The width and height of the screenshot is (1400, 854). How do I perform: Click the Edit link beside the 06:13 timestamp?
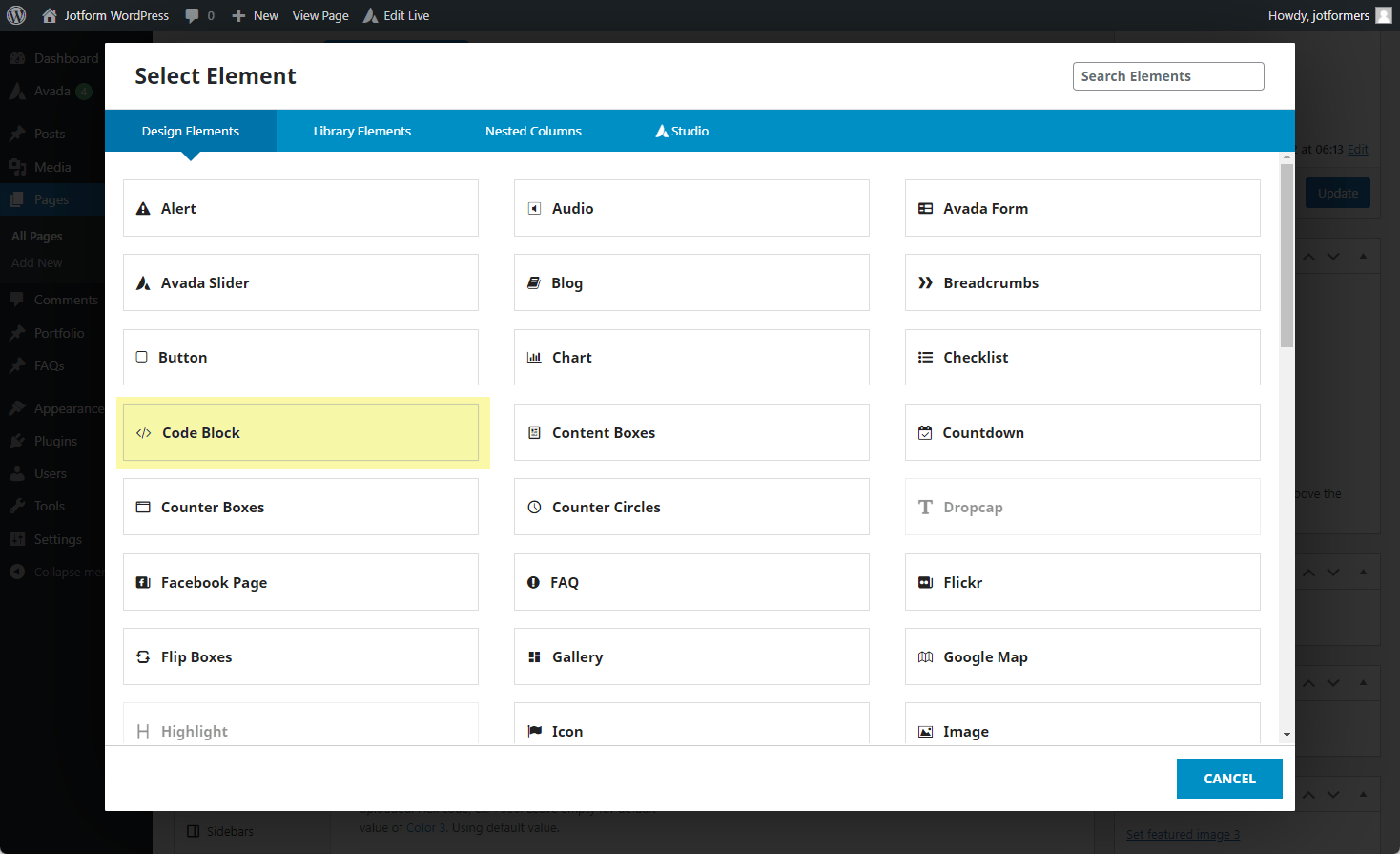tap(1358, 150)
